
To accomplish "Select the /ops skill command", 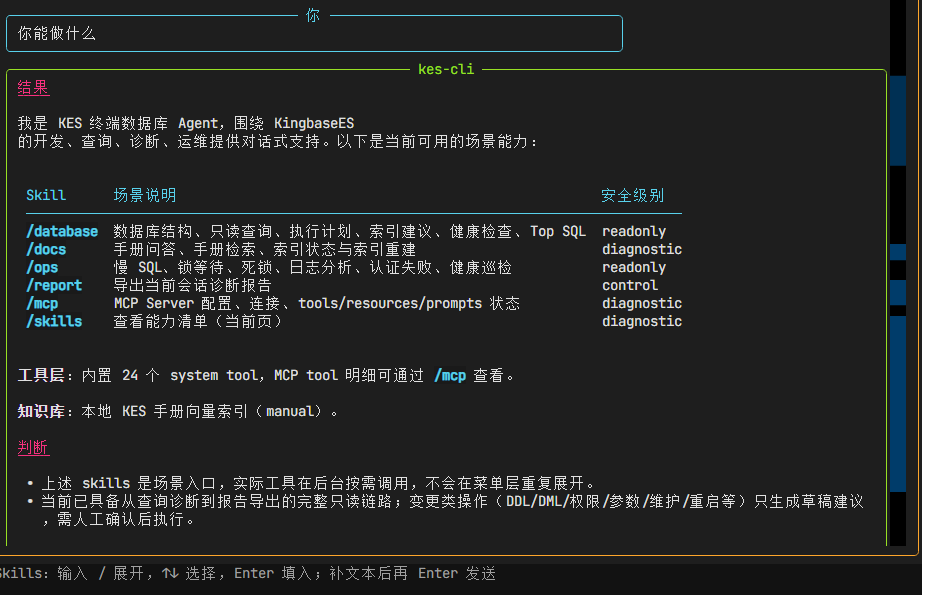I will tap(42, 267).
